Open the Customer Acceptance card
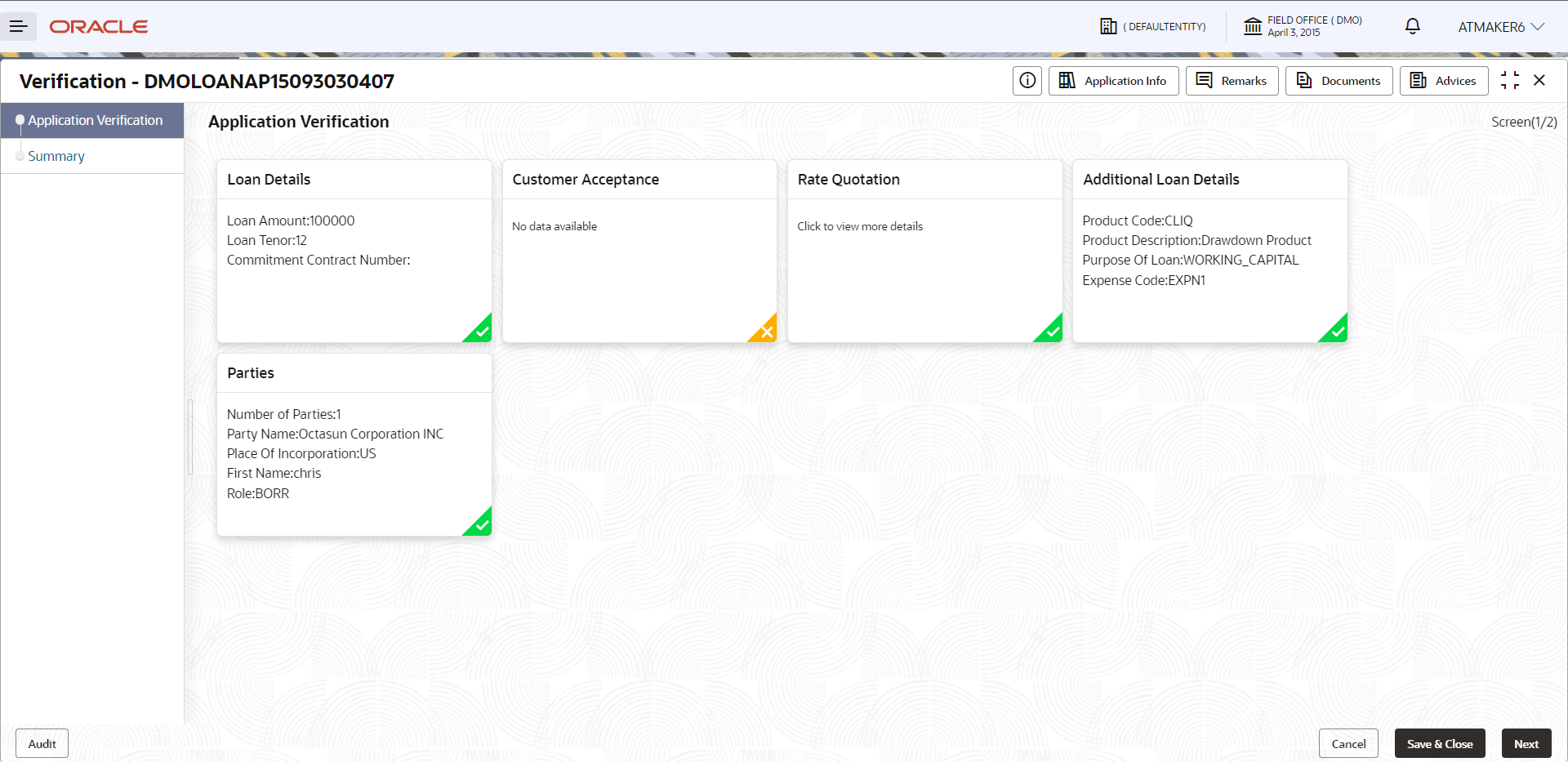 click(639, 252)
